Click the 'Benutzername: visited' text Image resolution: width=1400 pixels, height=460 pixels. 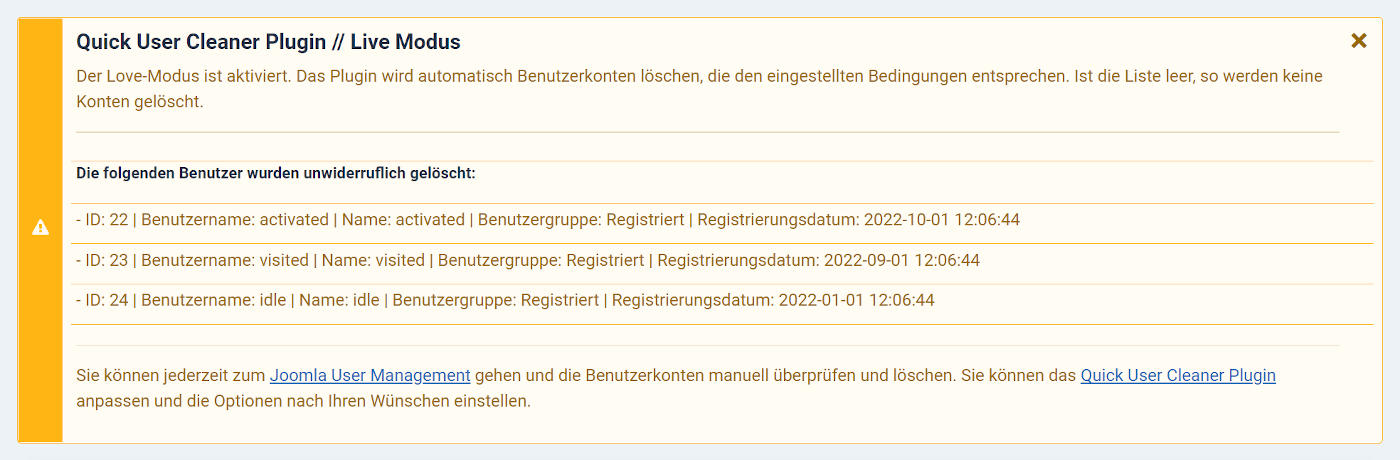coord(225,260)
